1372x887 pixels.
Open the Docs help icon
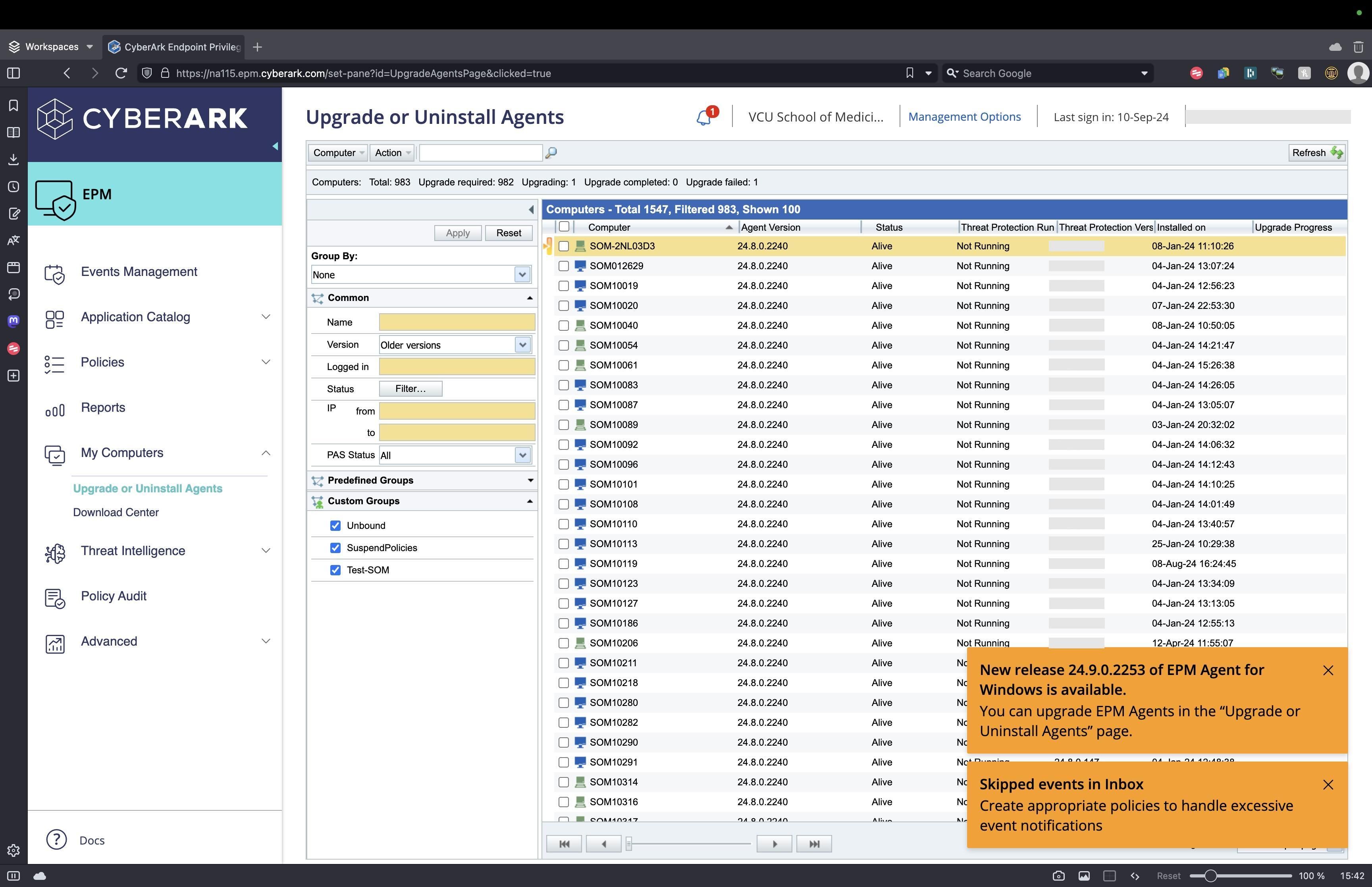pyautogui.click(x=56, y=840)
